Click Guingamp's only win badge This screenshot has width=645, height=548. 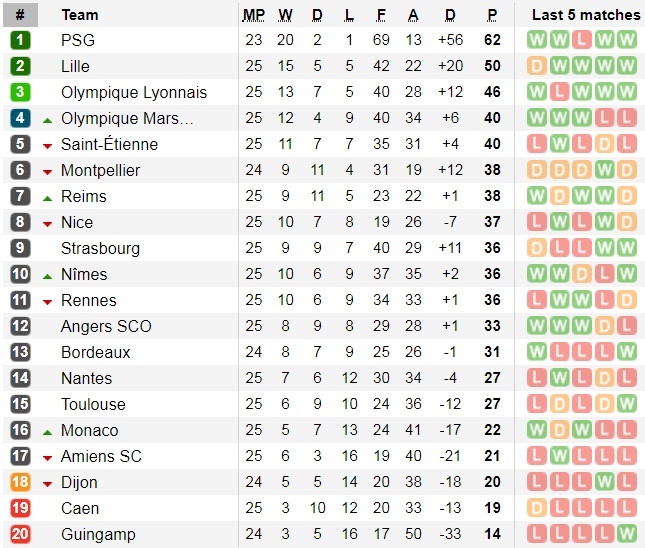click(x=627, y=534)
